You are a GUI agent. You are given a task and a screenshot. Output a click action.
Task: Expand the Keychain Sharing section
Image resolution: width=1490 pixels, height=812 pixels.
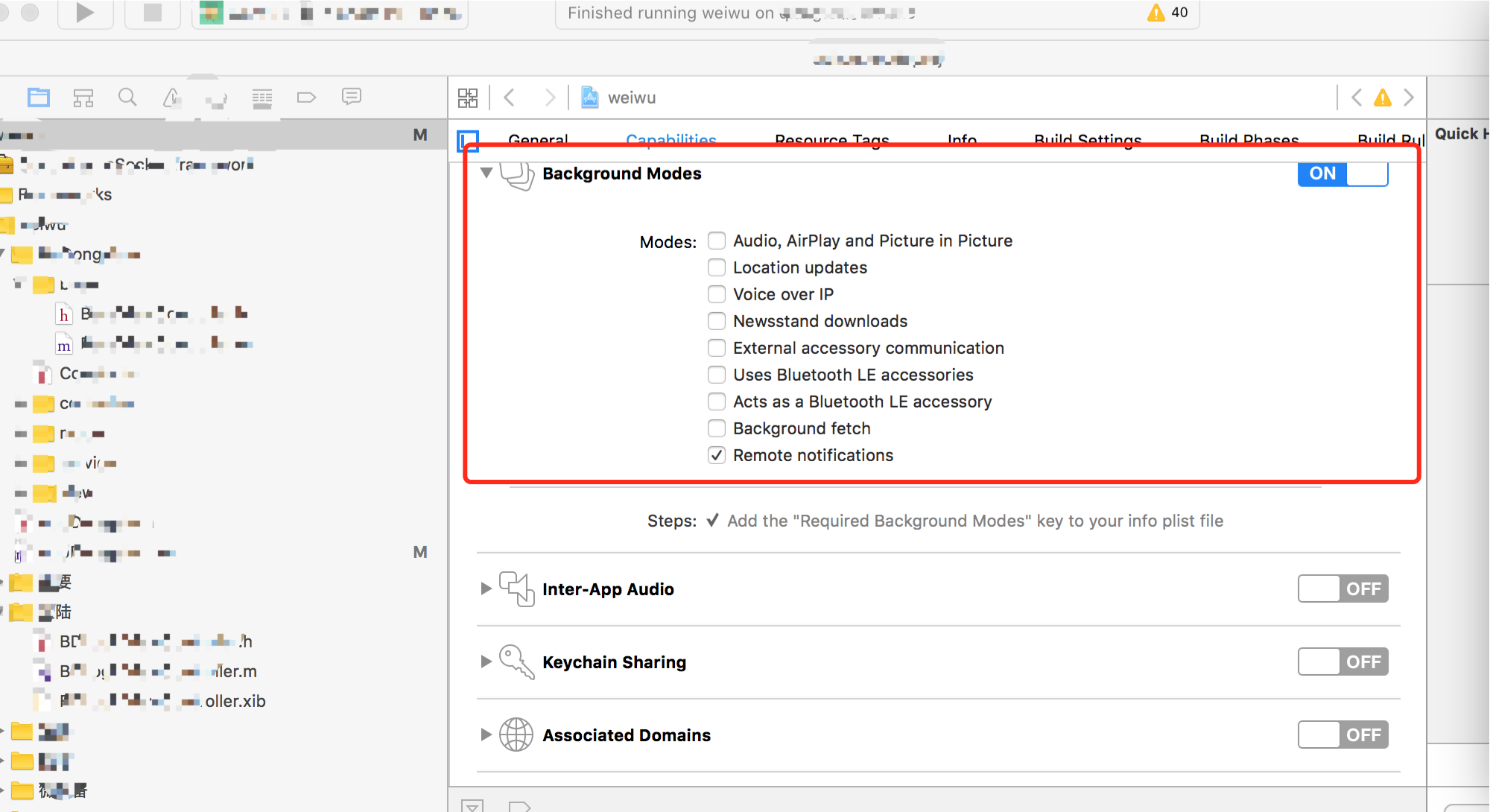[486, 662]
